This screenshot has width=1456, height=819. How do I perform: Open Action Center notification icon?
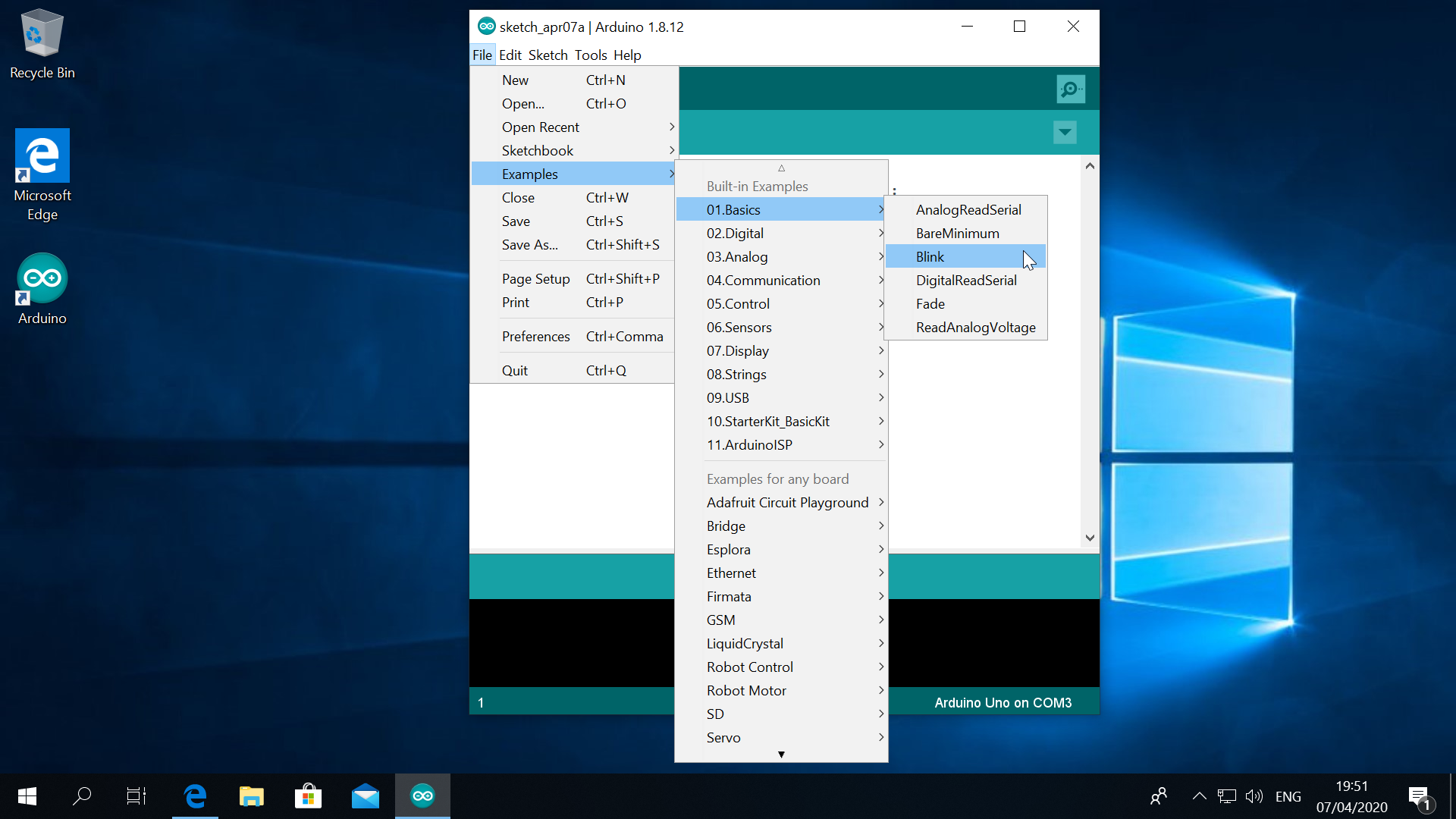(x=1420, y=797)
